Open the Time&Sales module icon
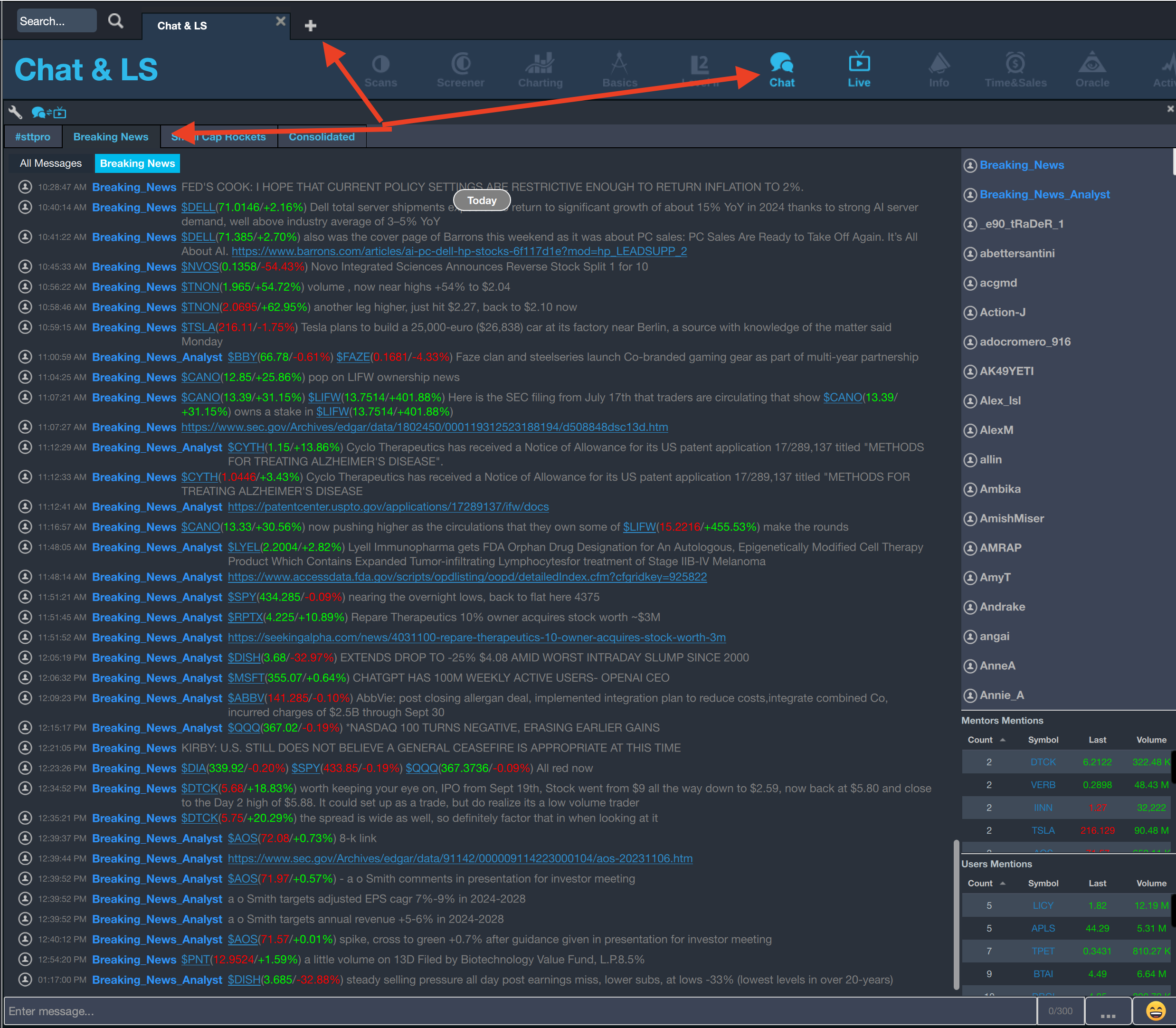The image size is (1176, 1028). [x=1015, y=70]
